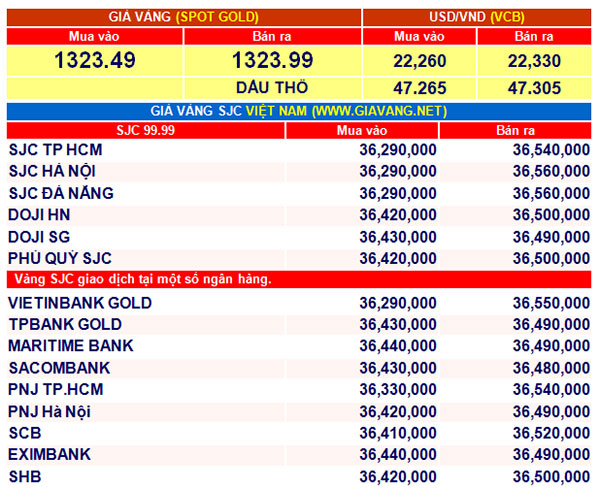Image resolution: width=600 pixels, height=489 pixels.
Task: Click USD/VND sell rate 22,330
Action: coord(534,61)
